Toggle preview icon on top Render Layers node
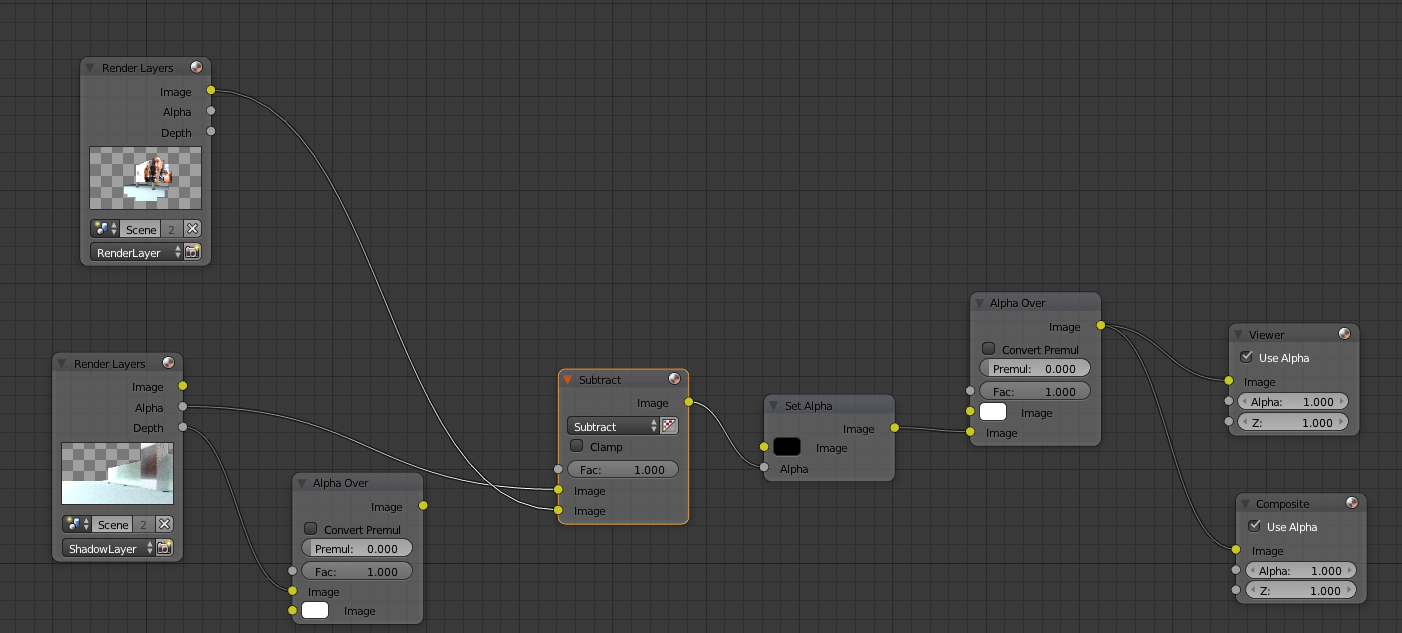 196,68
